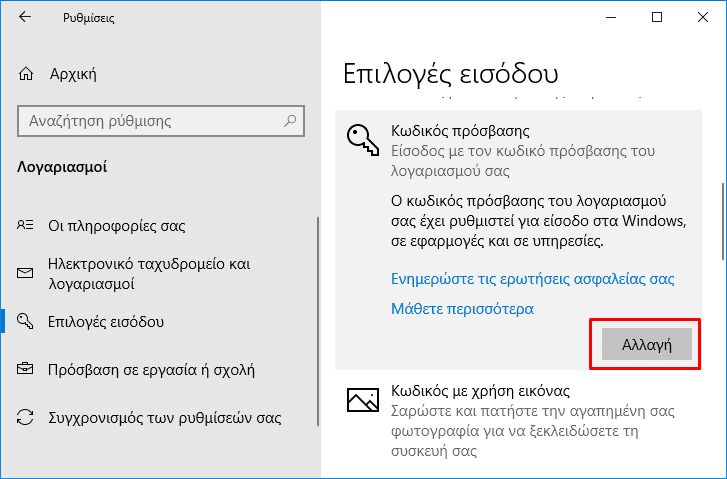Click the envelope email accounts icon
Image resolution: width=727 pixels, height=479 pixels.
(25, 273)
